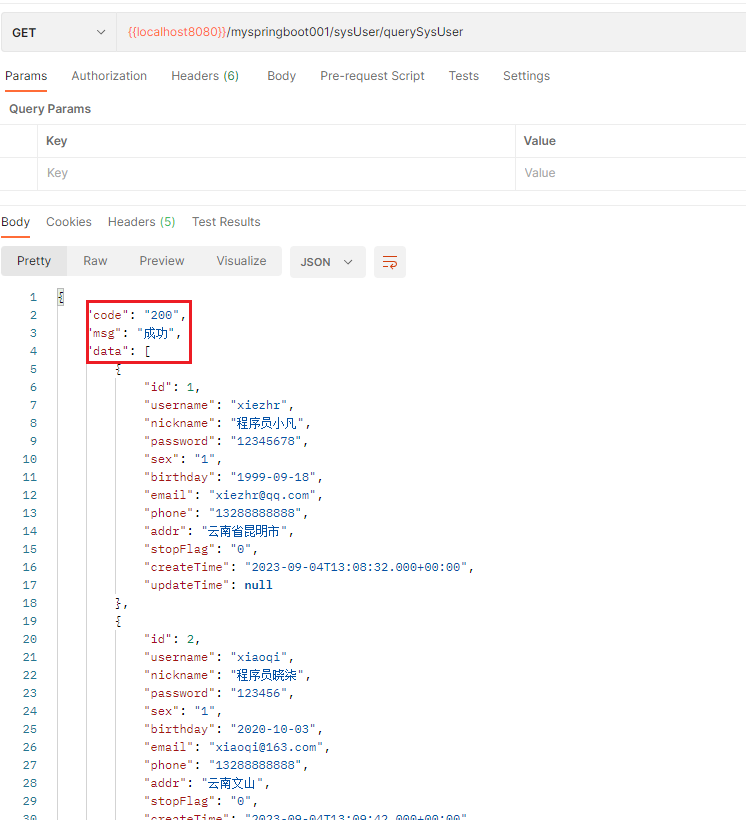Expand the JSON format dropdown

[327, 262]
